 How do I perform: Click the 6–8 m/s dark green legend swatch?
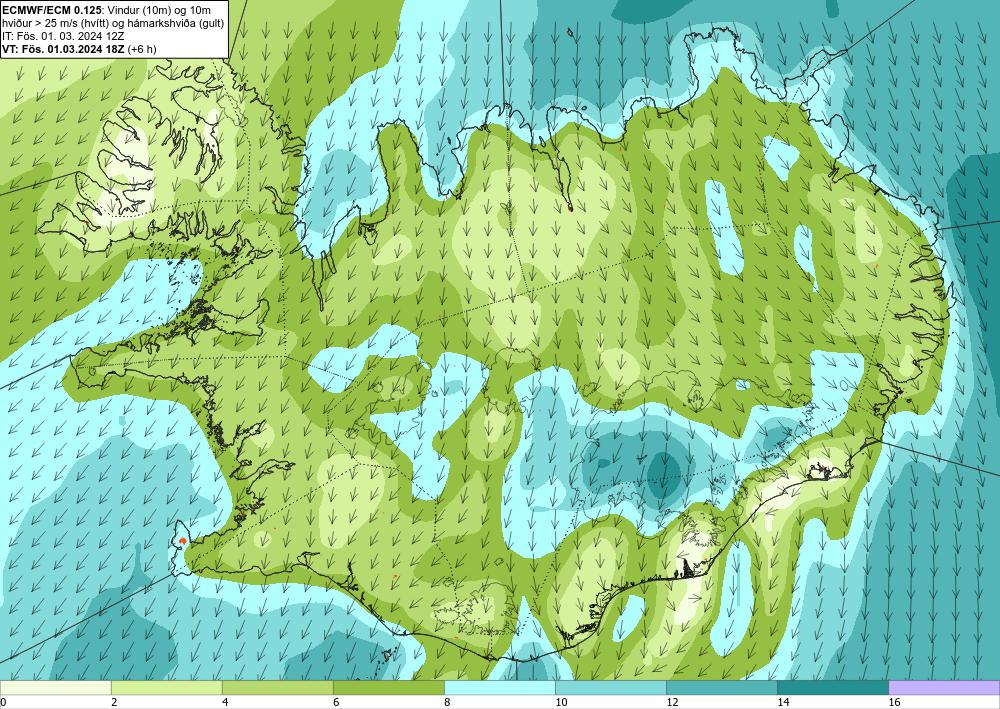pyautogui.click(x=388, y=687)
